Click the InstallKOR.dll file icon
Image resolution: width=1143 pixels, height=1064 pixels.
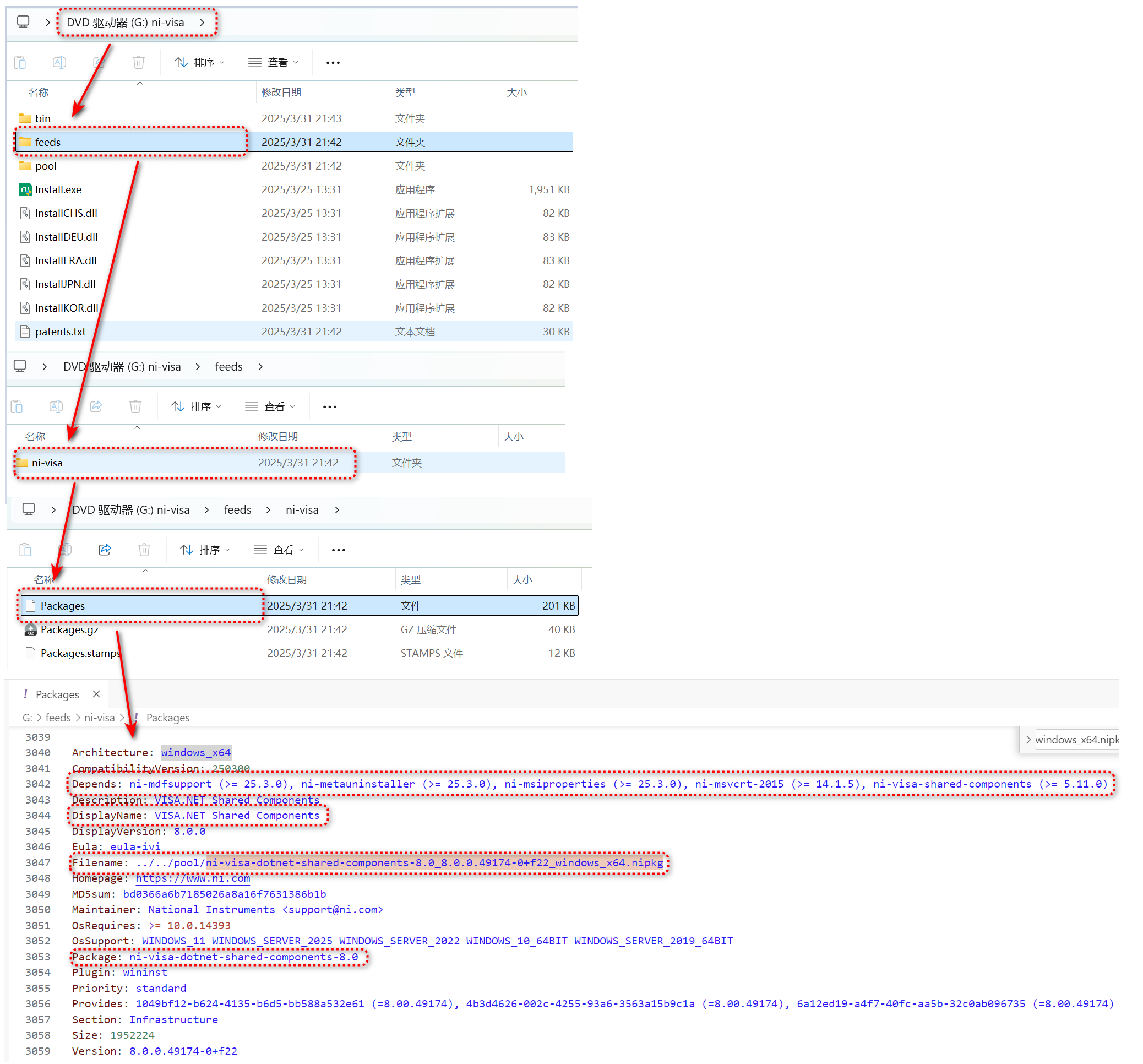(25, 308)
